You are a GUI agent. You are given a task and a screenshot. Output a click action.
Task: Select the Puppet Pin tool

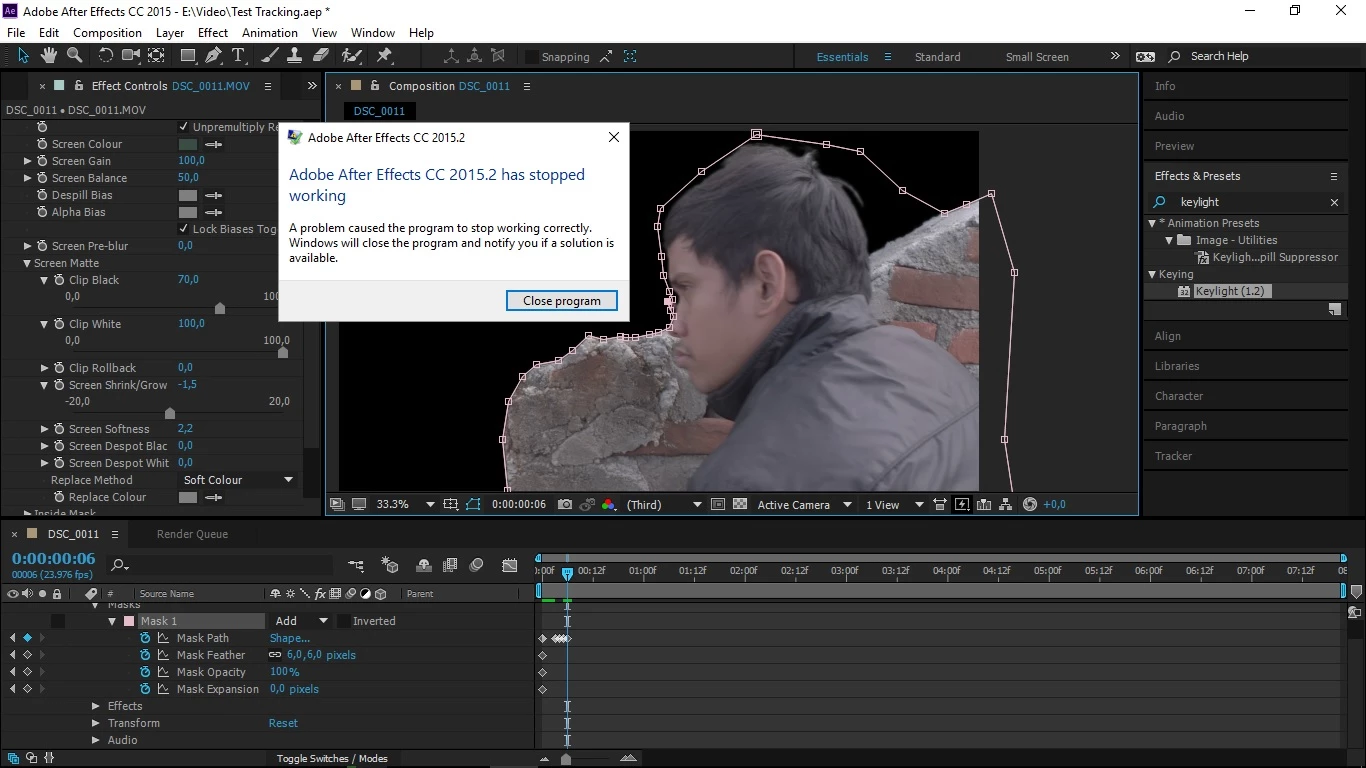[x=384, y=56]
